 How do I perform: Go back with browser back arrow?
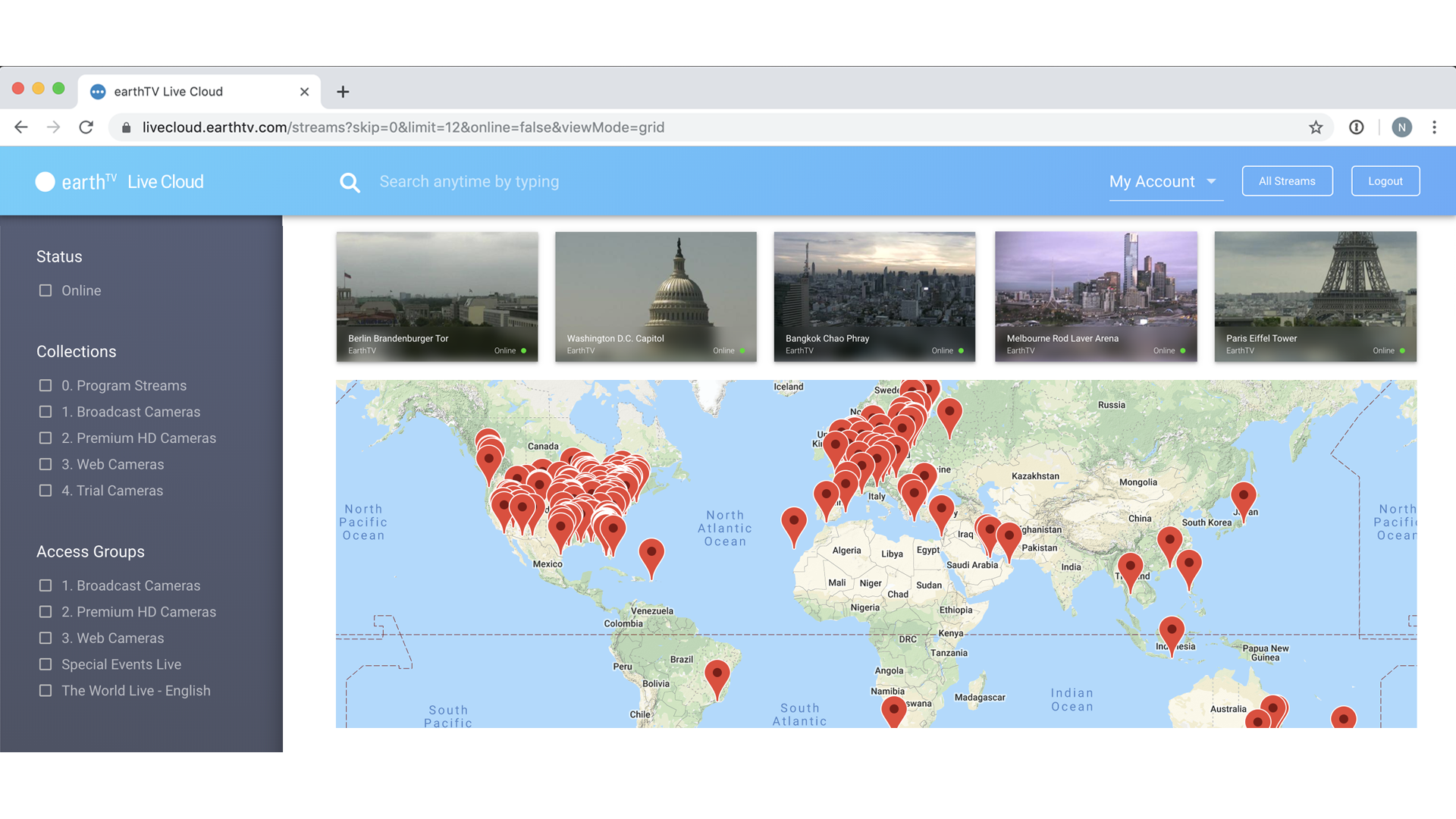pos(21,127)
